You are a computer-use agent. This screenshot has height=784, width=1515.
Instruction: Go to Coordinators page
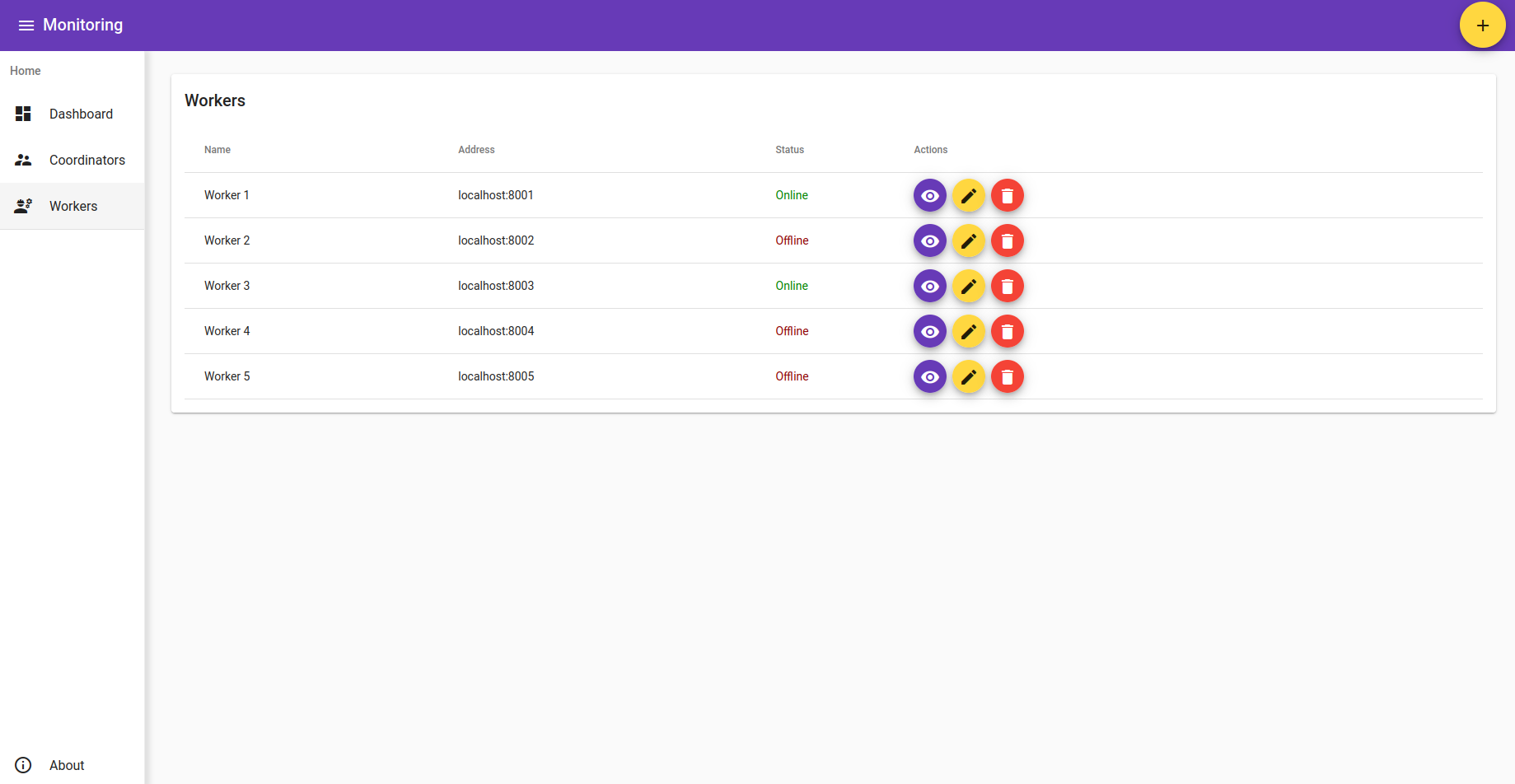(x=72, y=160)
